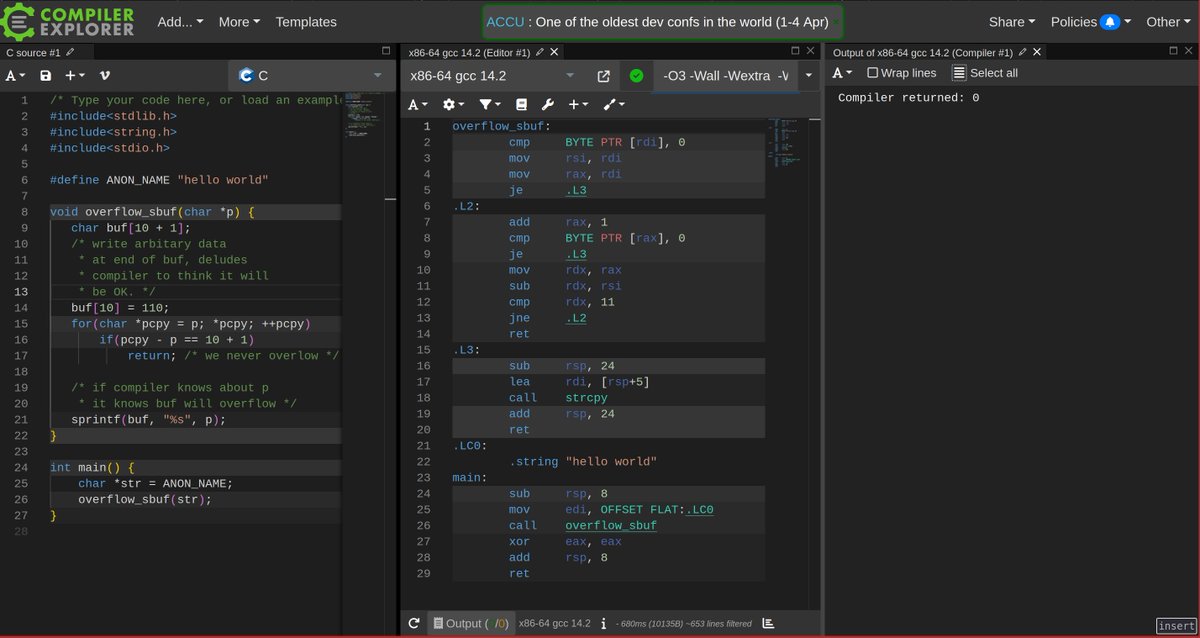Expand the compiler options dropdown arrow
This screenshot has height=638, width=1200.
(x=809, y=76)
